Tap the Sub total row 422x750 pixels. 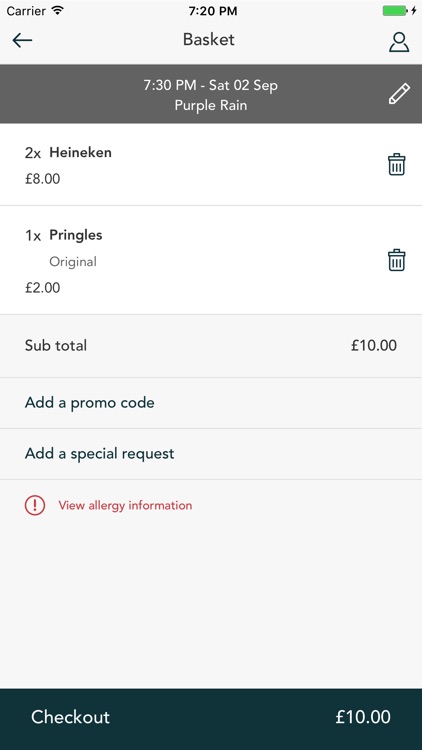point(211,346)
